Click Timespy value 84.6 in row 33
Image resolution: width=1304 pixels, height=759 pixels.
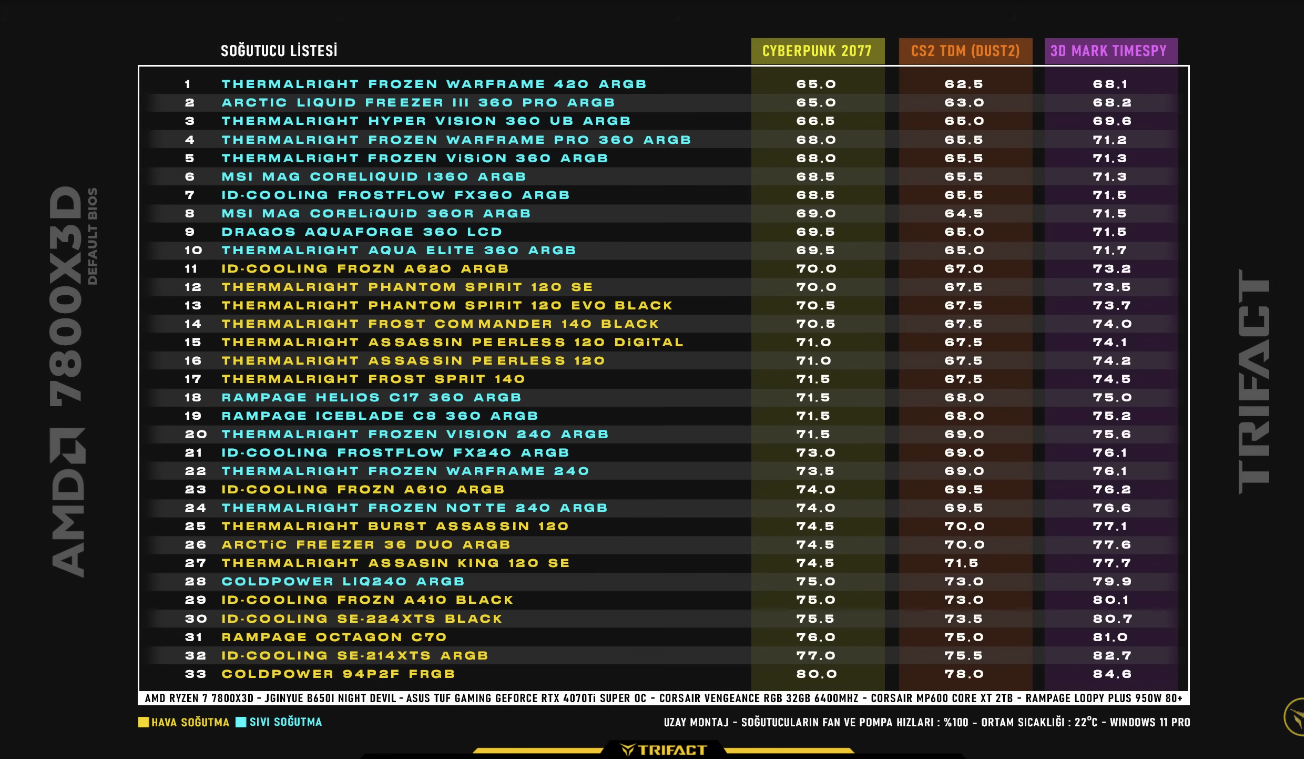pyautogui.click(x=1112, y=674)
